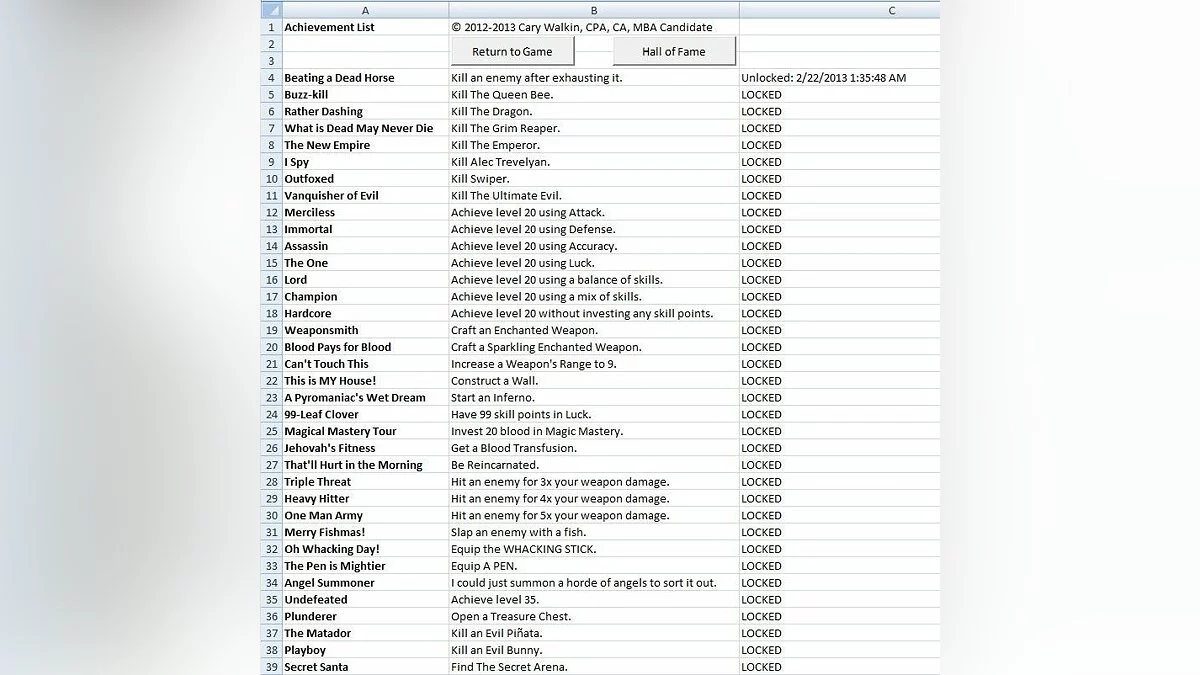Select the Buzz-kill achievement cell

[x=365, y=95]
